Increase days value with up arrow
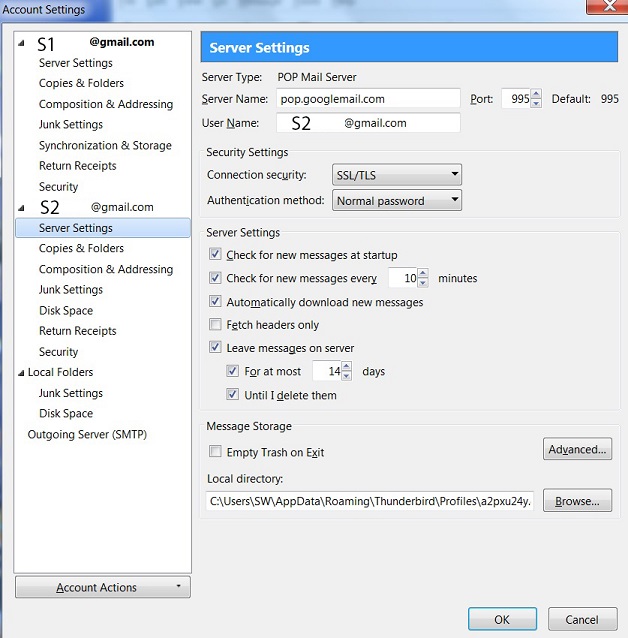This screenshot has width=628, height=638. 347,366
